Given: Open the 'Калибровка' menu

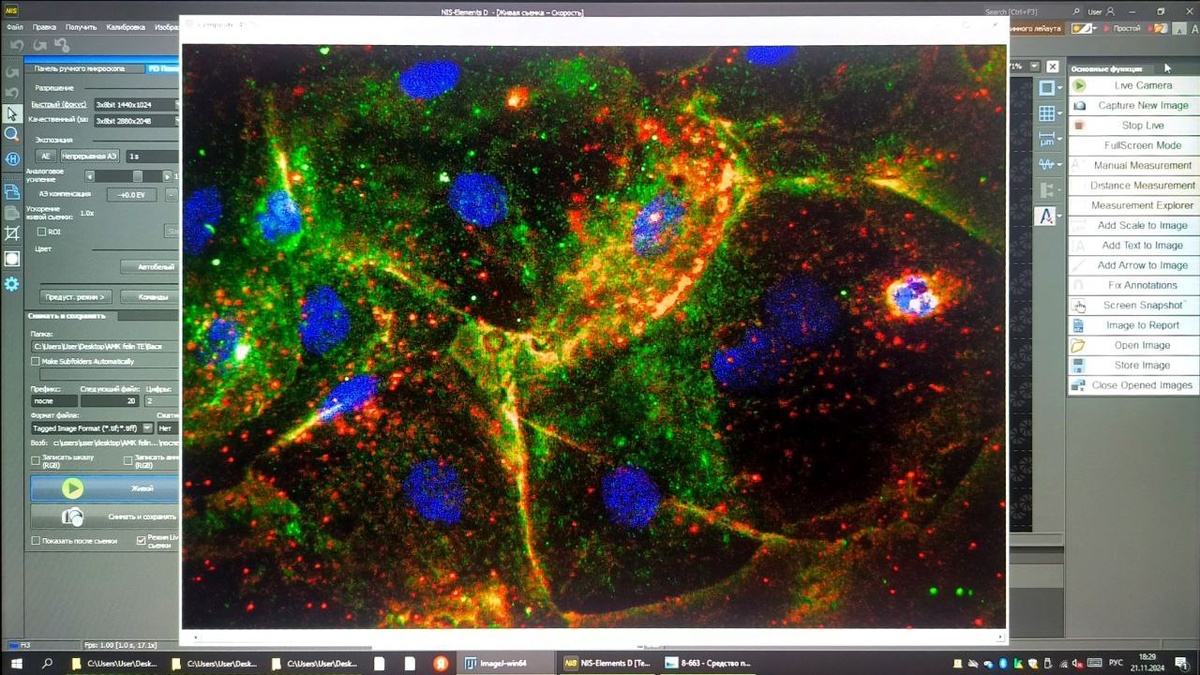Looking at the screenshot, I should (x=126, y=27).
